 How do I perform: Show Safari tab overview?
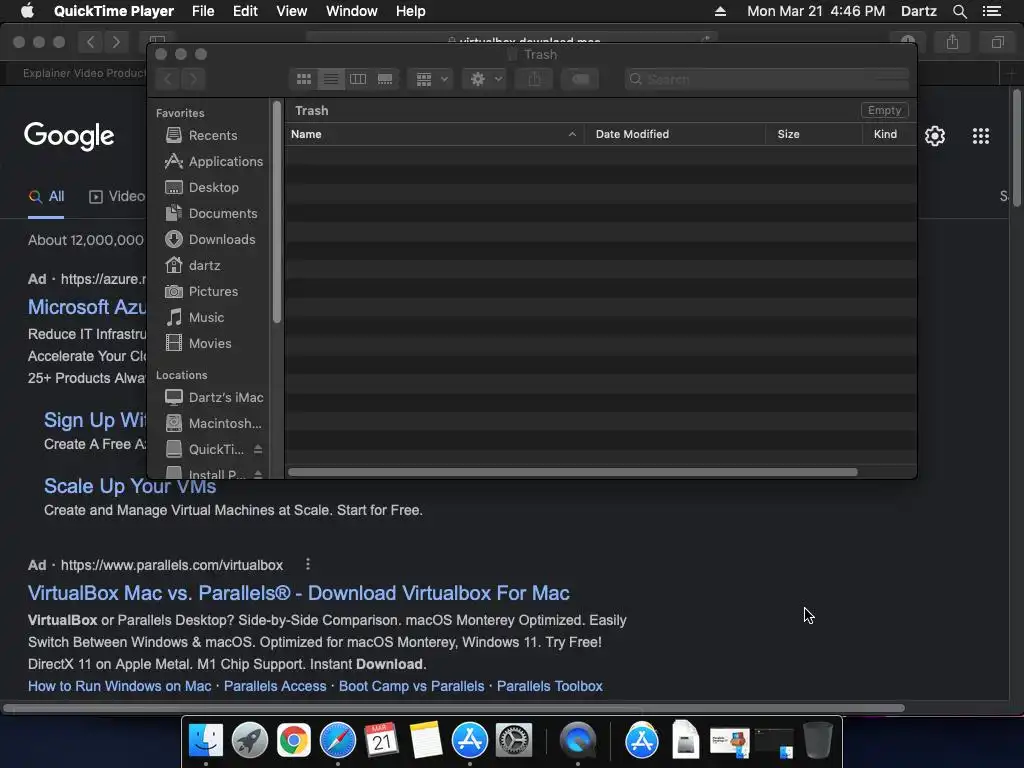997,42
